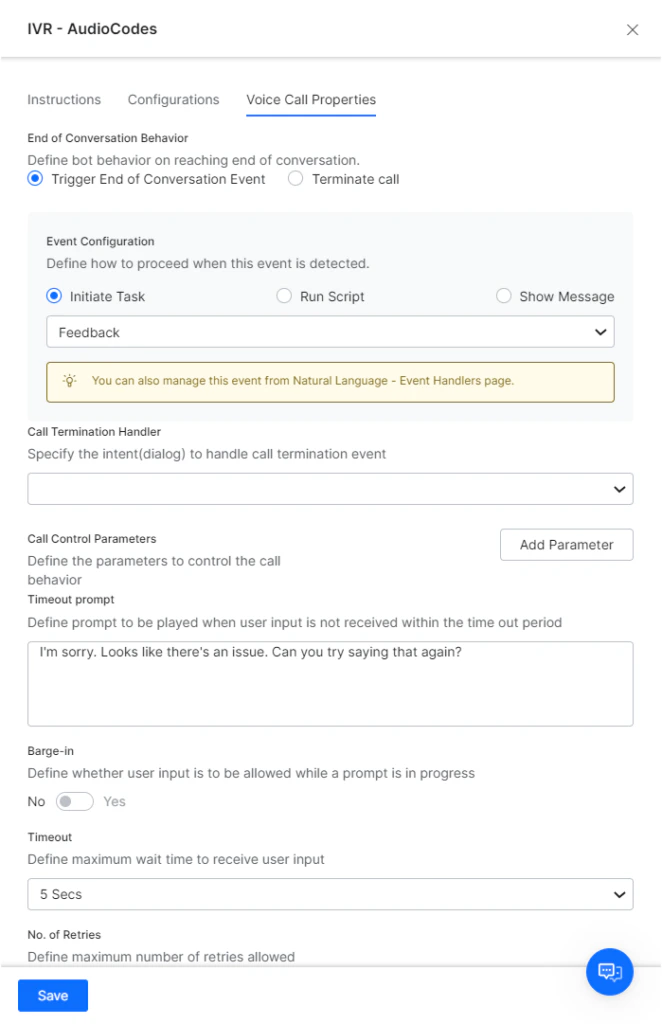Enable Barge-in by switching to Yes
The width and height of the screenshot is (662, 1024).
(74, 801)
